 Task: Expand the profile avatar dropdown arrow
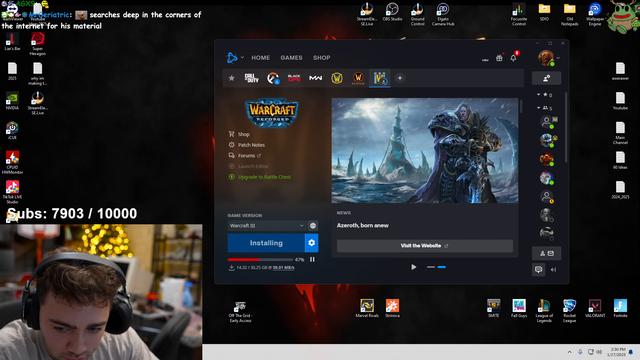(x=558, y=58)
